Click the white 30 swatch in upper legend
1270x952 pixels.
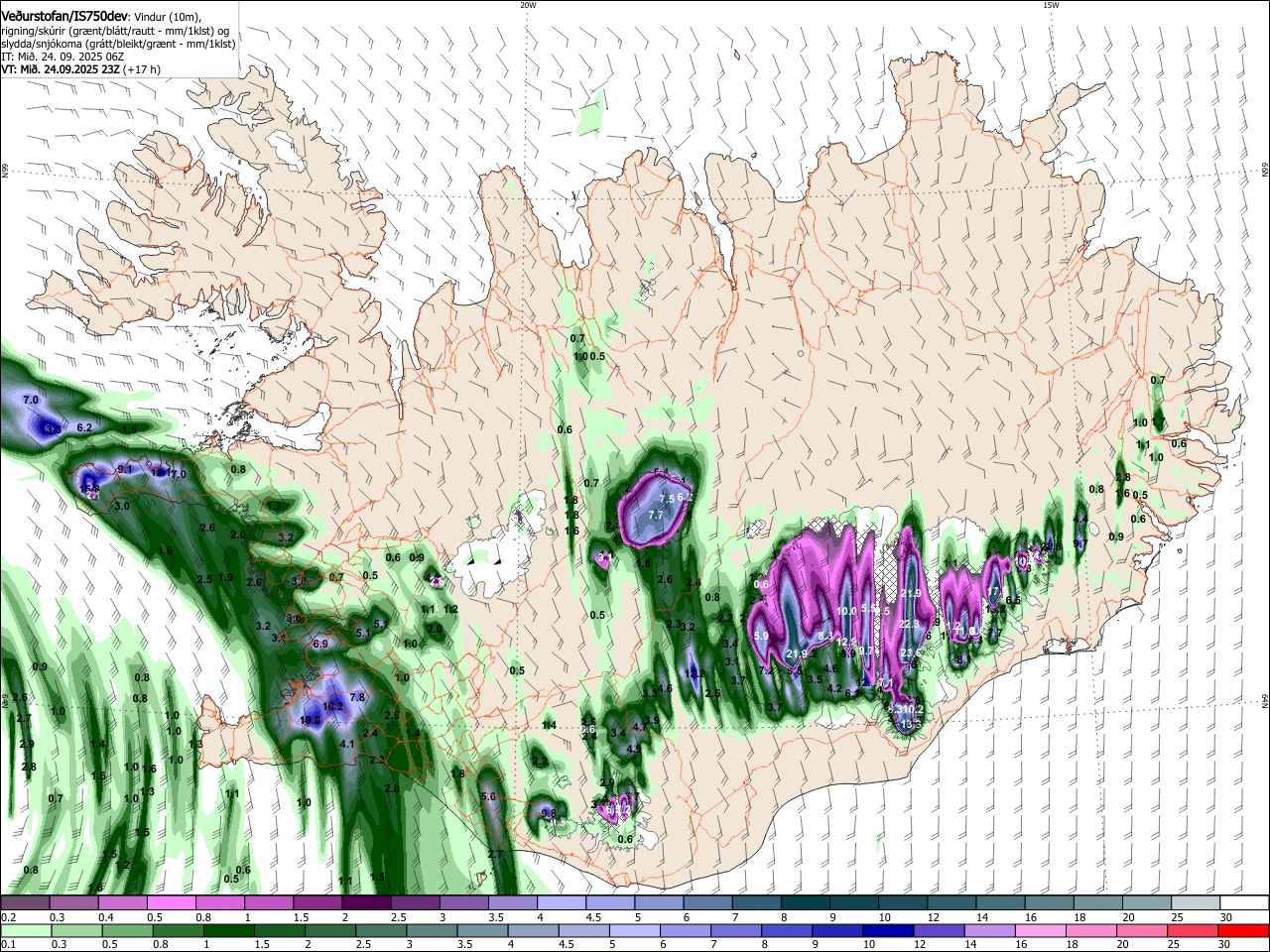tap(1244, 903)
